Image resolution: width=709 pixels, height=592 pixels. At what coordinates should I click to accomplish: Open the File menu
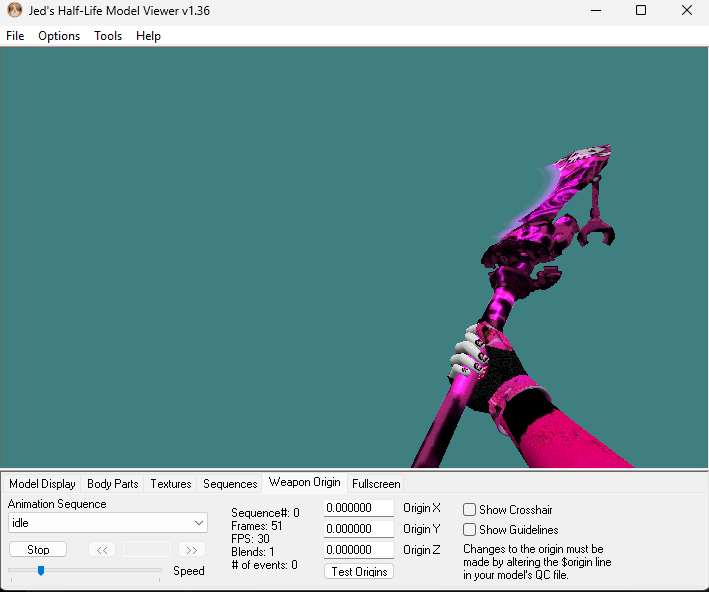click(15, 36)
